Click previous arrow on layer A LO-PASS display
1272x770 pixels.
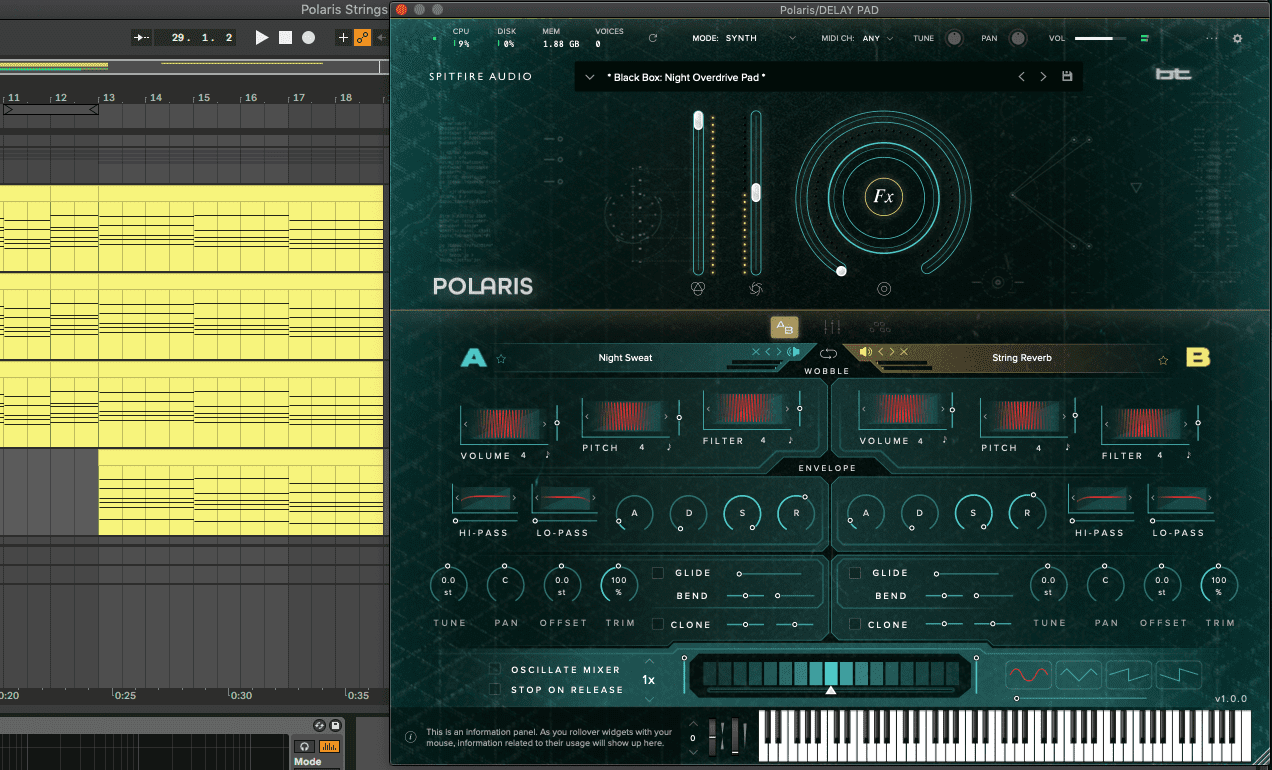tap(538, 498)
